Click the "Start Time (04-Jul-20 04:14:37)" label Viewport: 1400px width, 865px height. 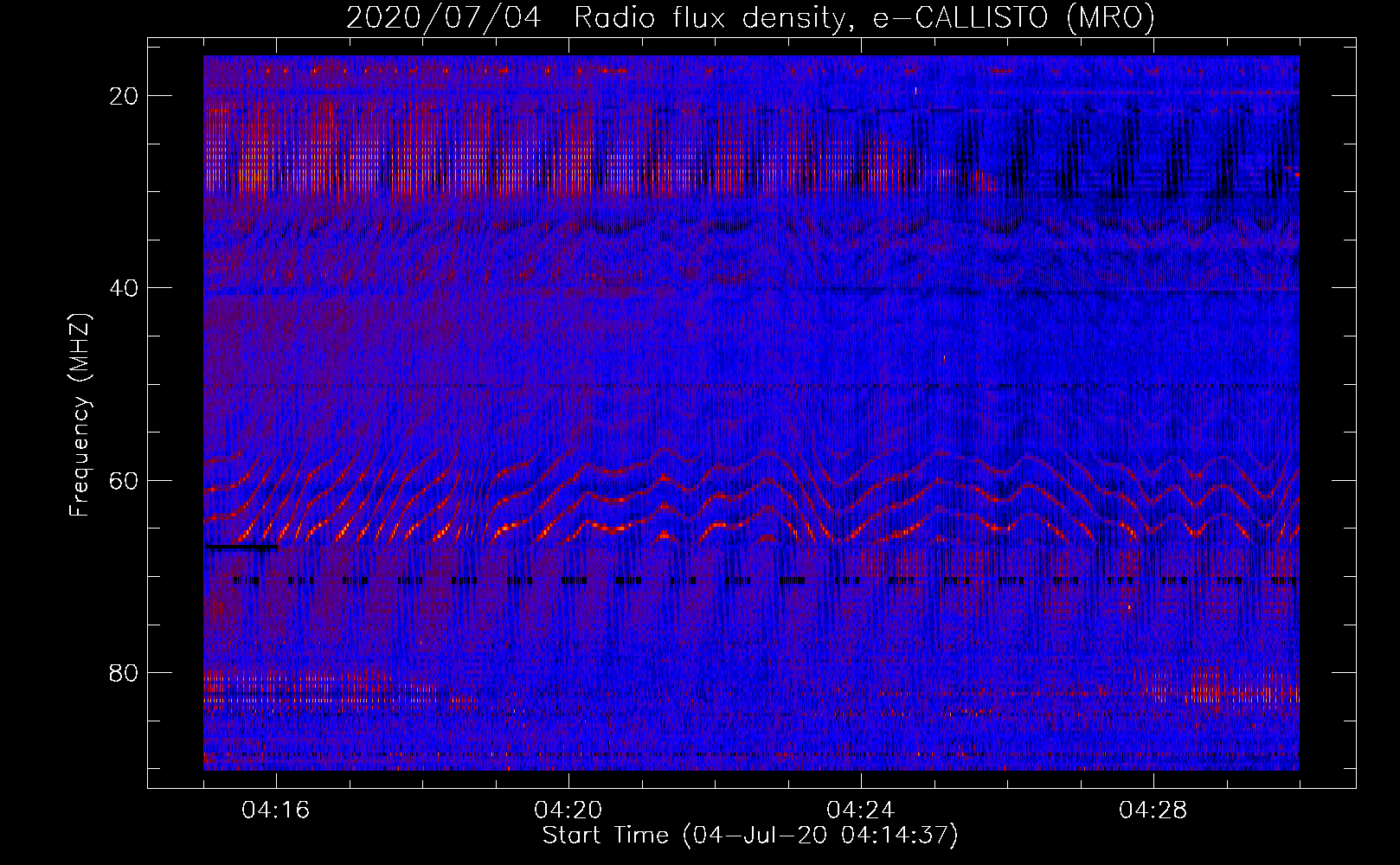point(750,836)
